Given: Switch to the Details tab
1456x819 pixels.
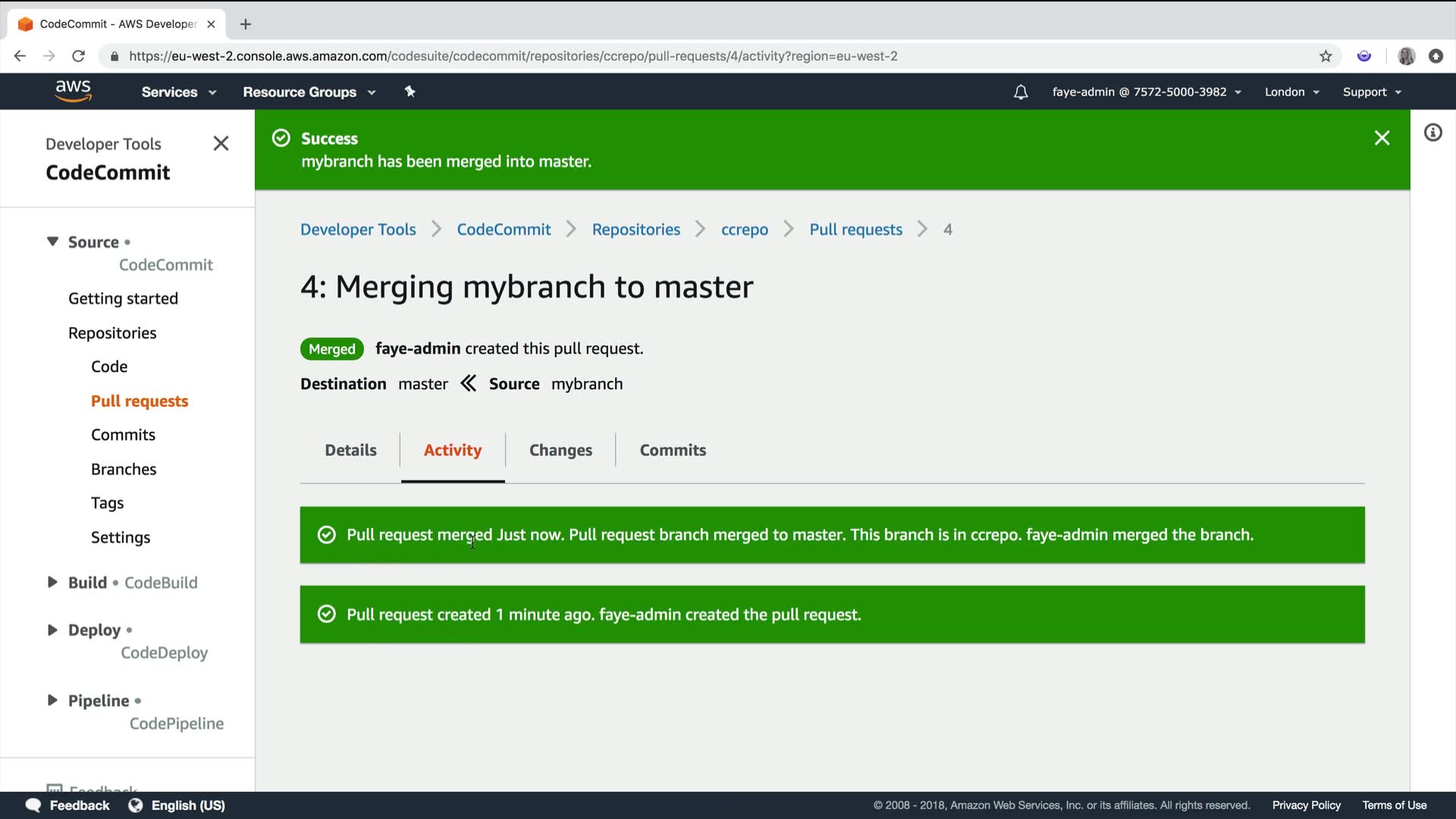Looking at the screenshot, I should (x=350, y=450).
